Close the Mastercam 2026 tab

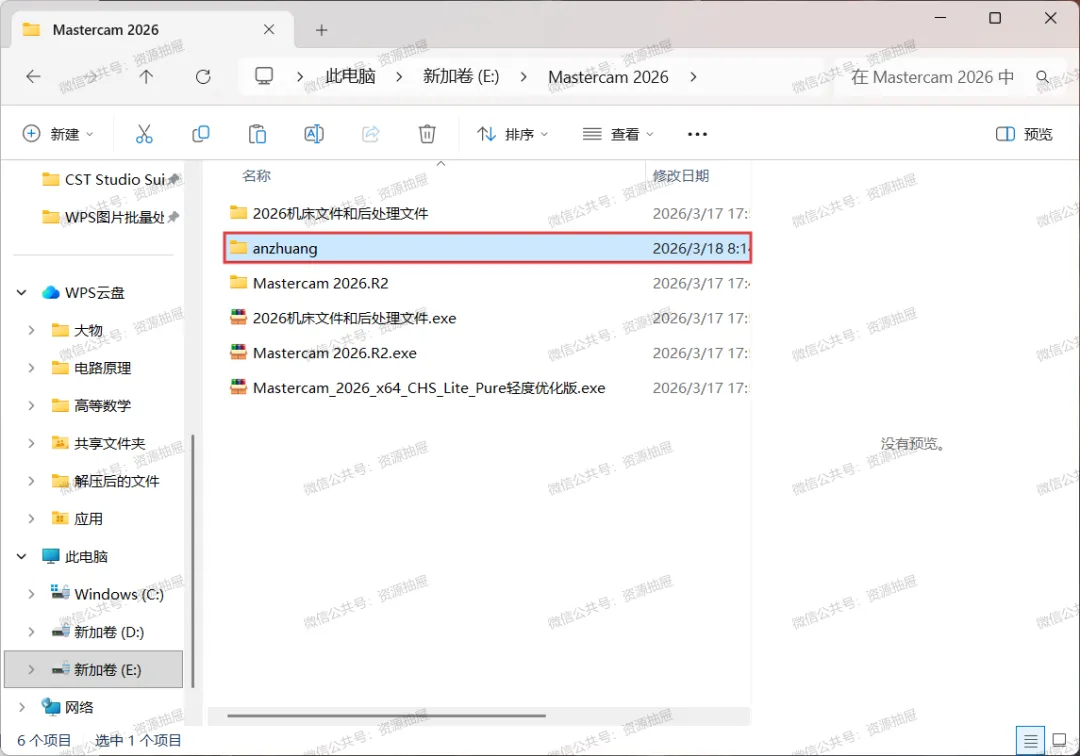[269, 30]
